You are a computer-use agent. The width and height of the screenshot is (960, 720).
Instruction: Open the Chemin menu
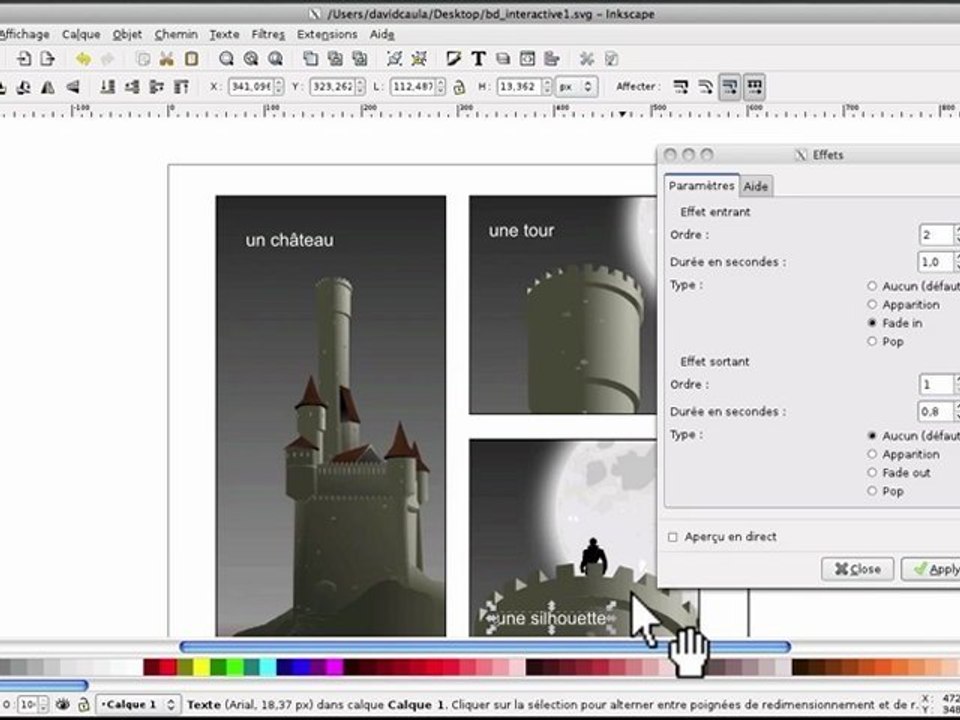(x=176, y=34)
